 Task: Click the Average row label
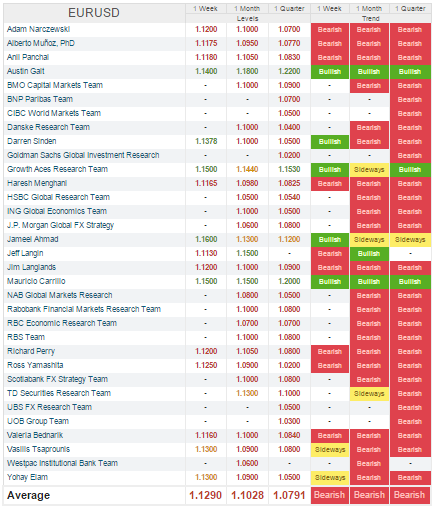click(29, 495)
